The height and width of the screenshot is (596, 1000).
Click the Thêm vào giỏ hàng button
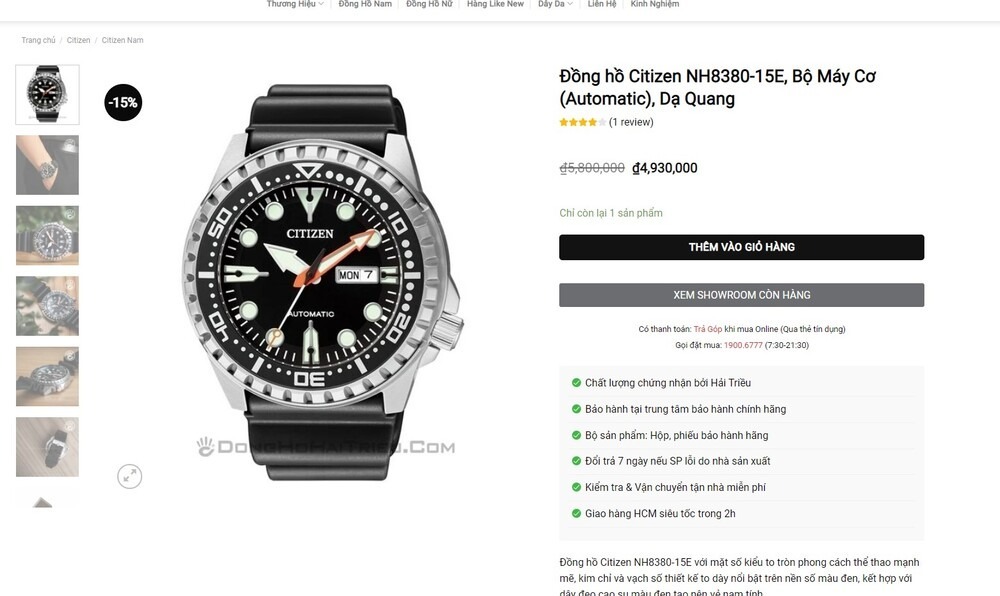[742, 247]
